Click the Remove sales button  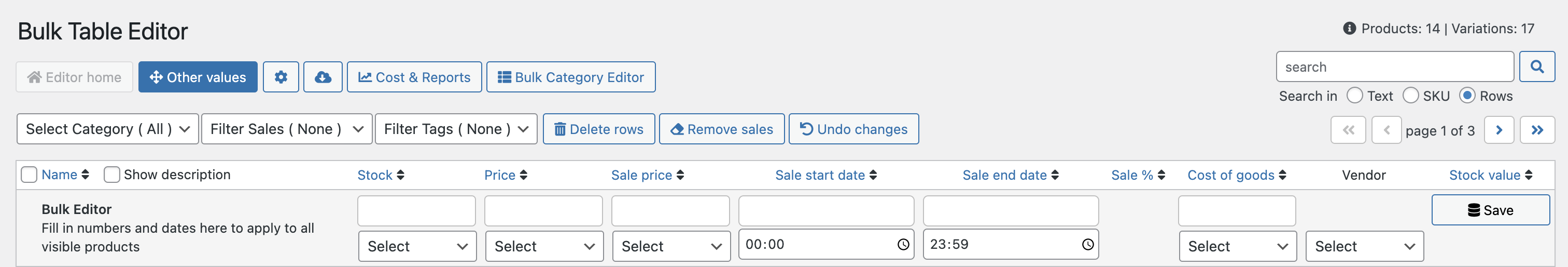[x=721, y=129]
